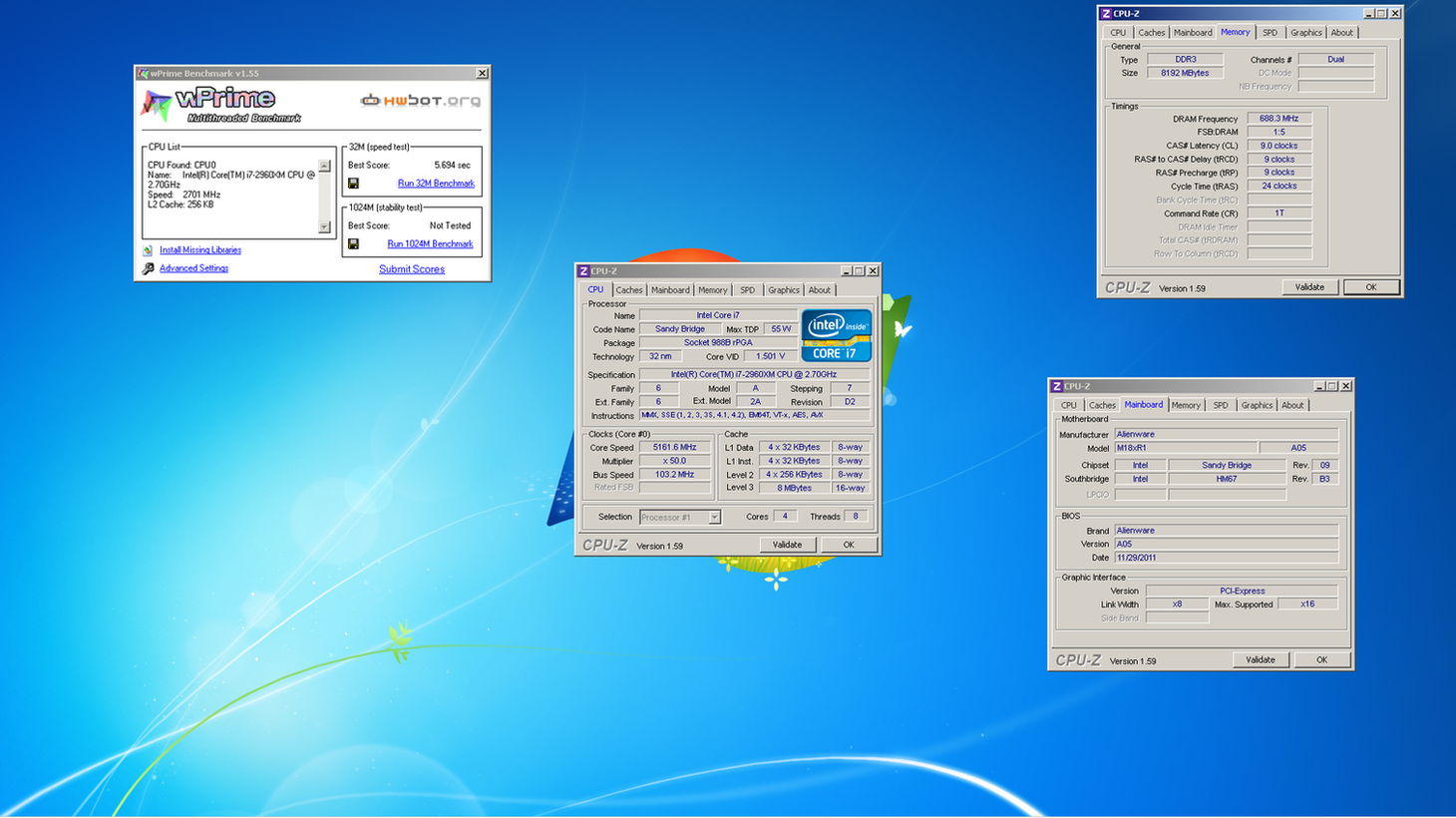Click OK in center CPU-Z window
This screenshot has height=818, width=1456.
point(849,545)
